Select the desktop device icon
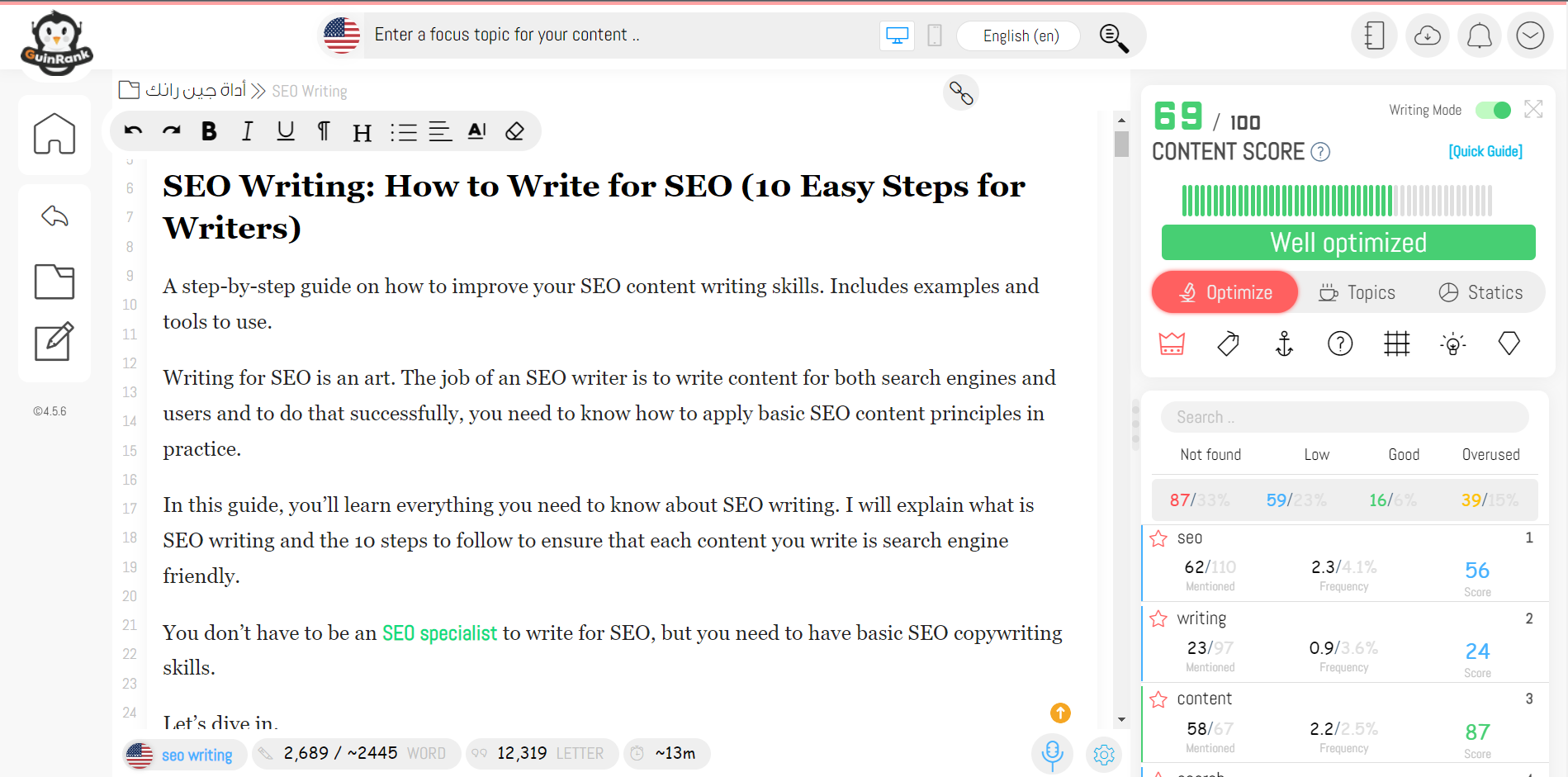 [x=897, y=36]
